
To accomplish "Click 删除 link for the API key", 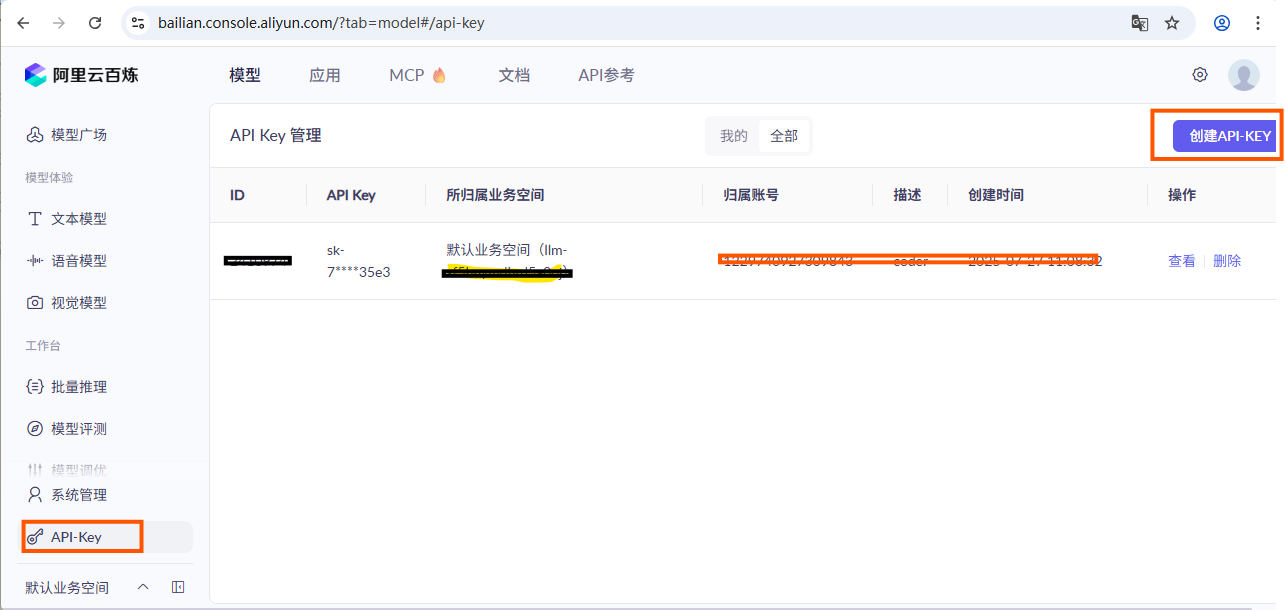I will pyautogui.click(x=1227, y=261).
